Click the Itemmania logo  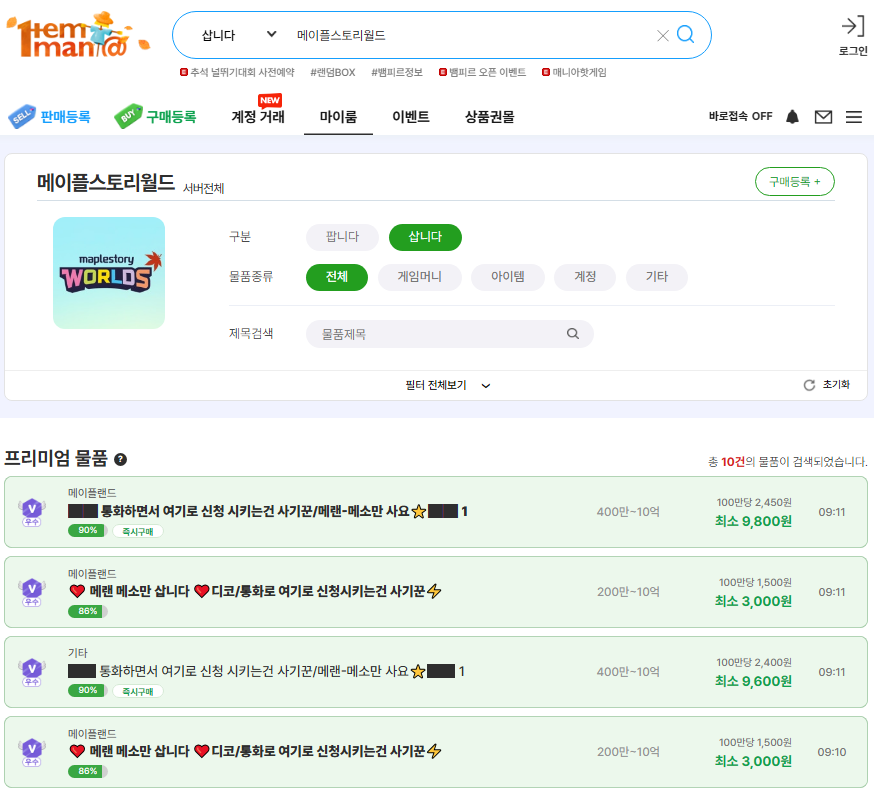point(77,36)
